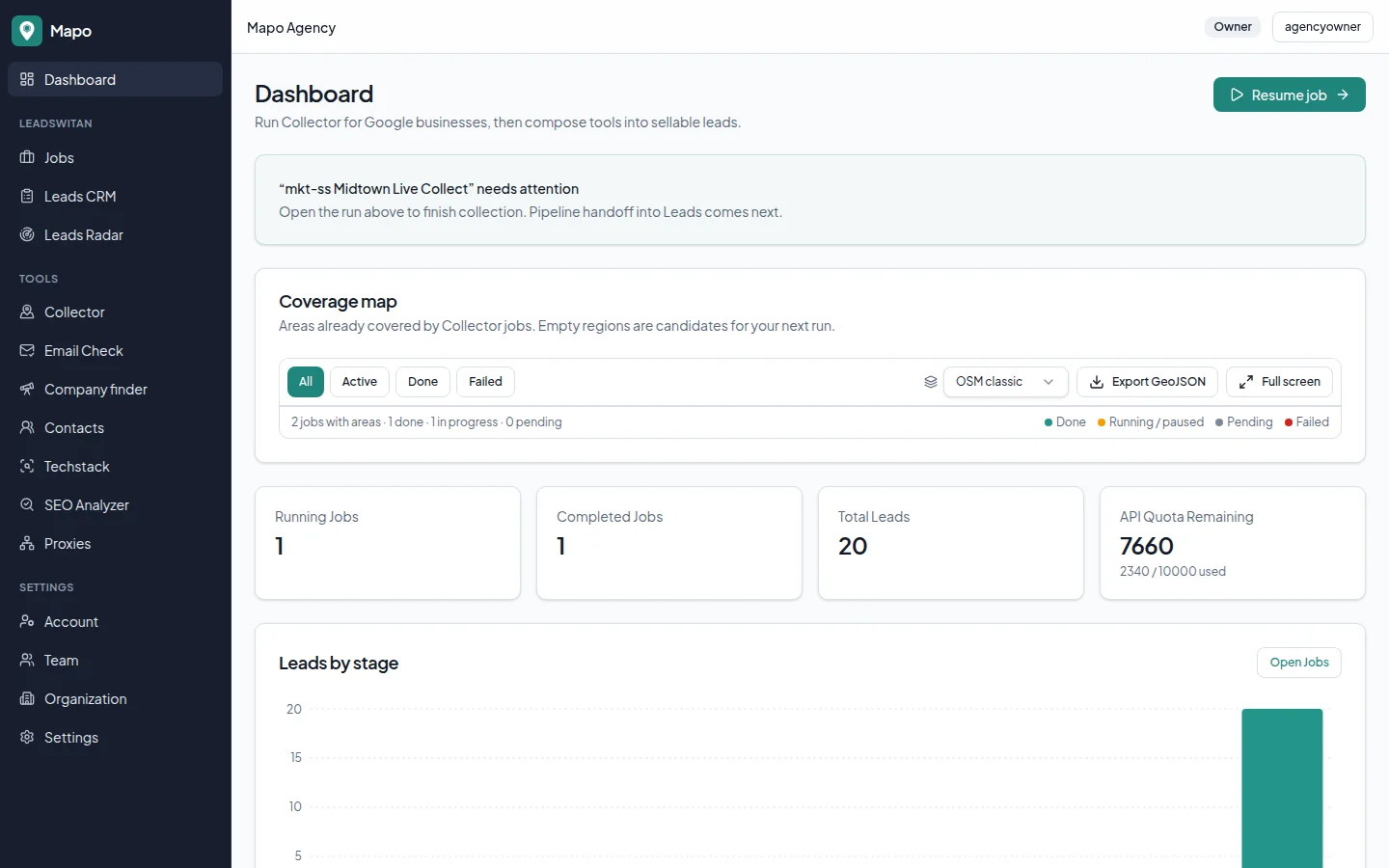Viewport: 1389px width, 868px height.
Task: Click the Full screen map button
Action: (1279, 382)
